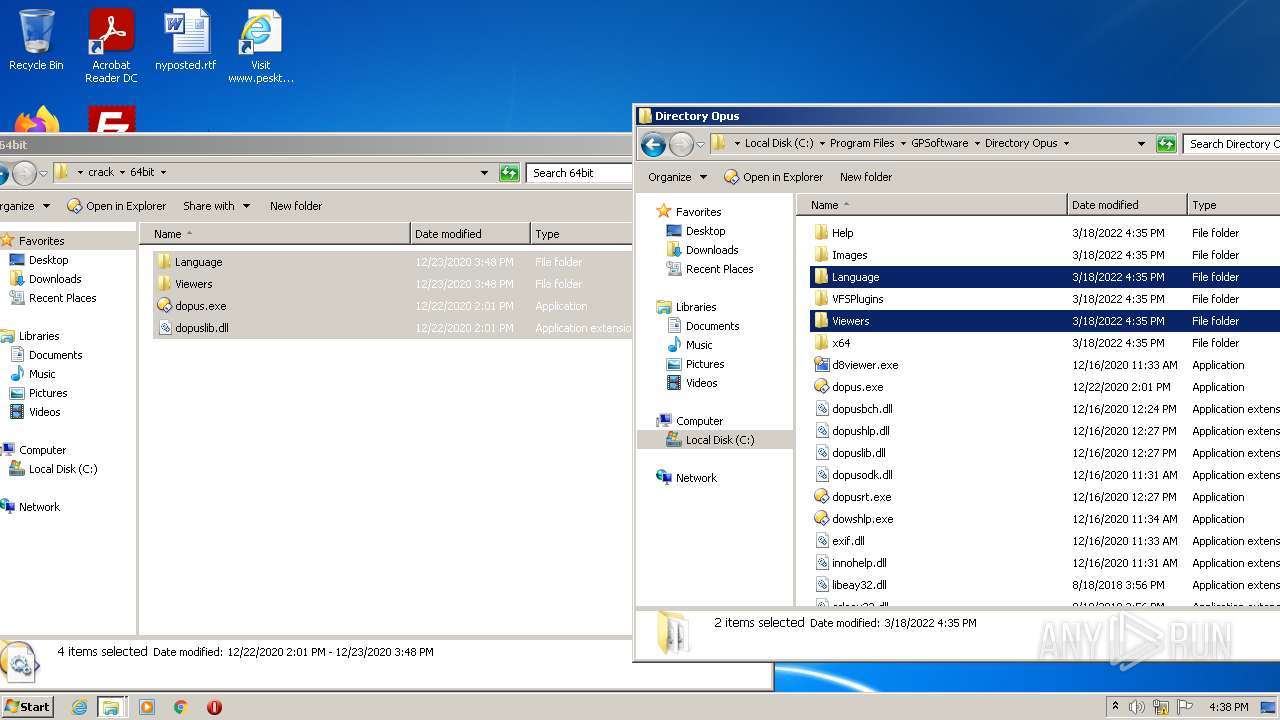
Task: Click the clock showing 4:38 PM
Action: point(1228,707)
